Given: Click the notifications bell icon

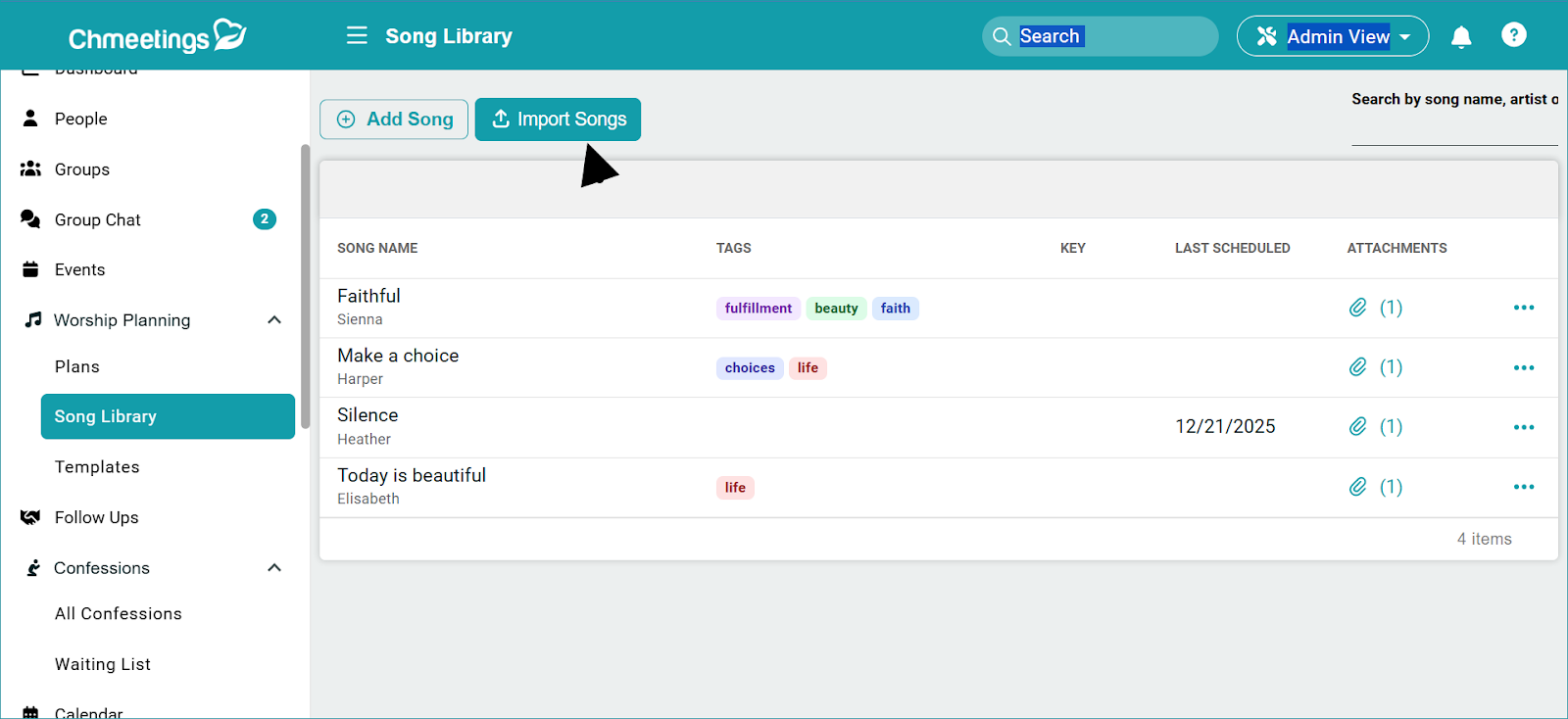Looking at the screenshot, I should click(x=1460, y=37).
